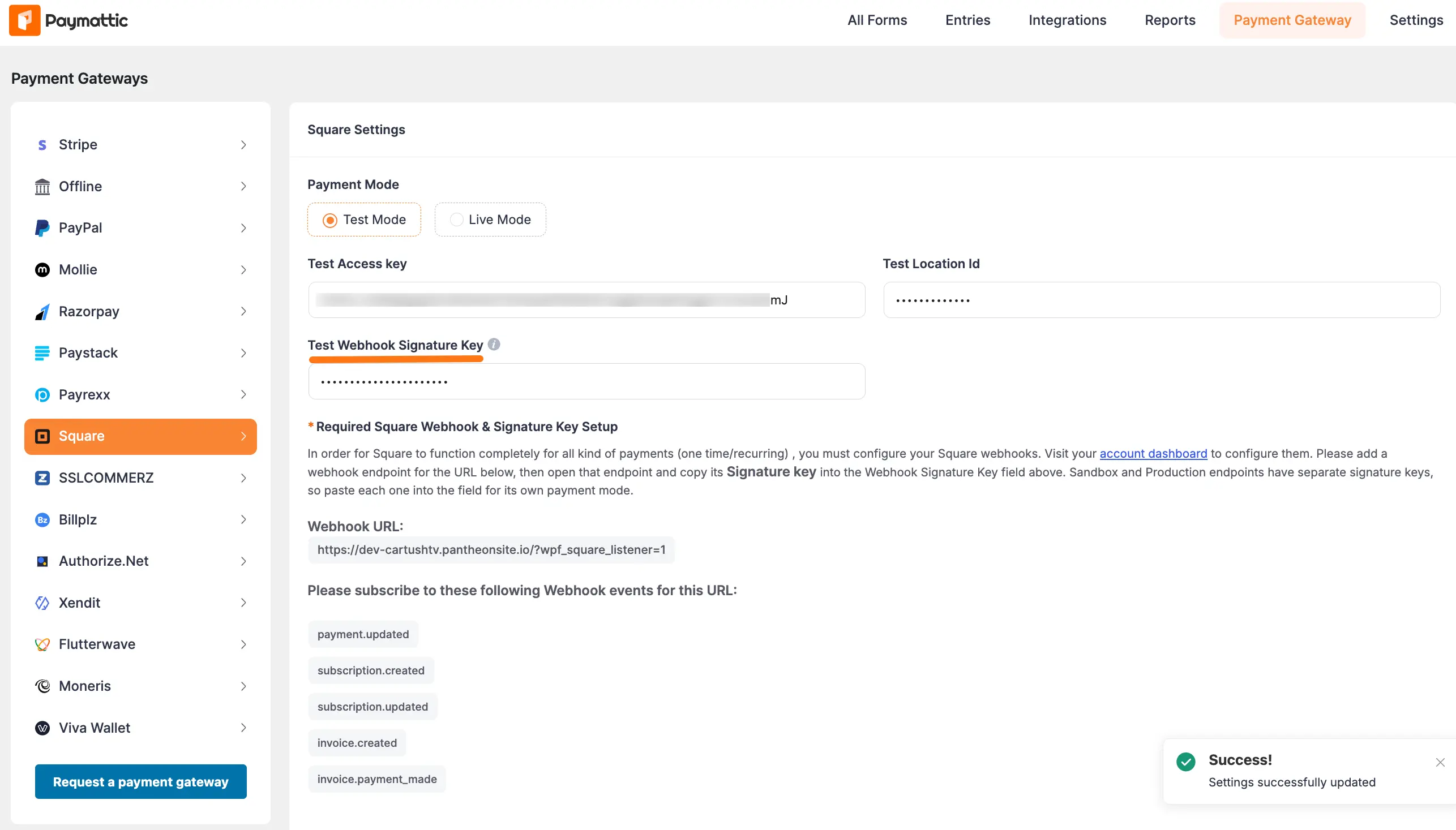Expand Payrexx with its chevron arrow

(243, 394)
